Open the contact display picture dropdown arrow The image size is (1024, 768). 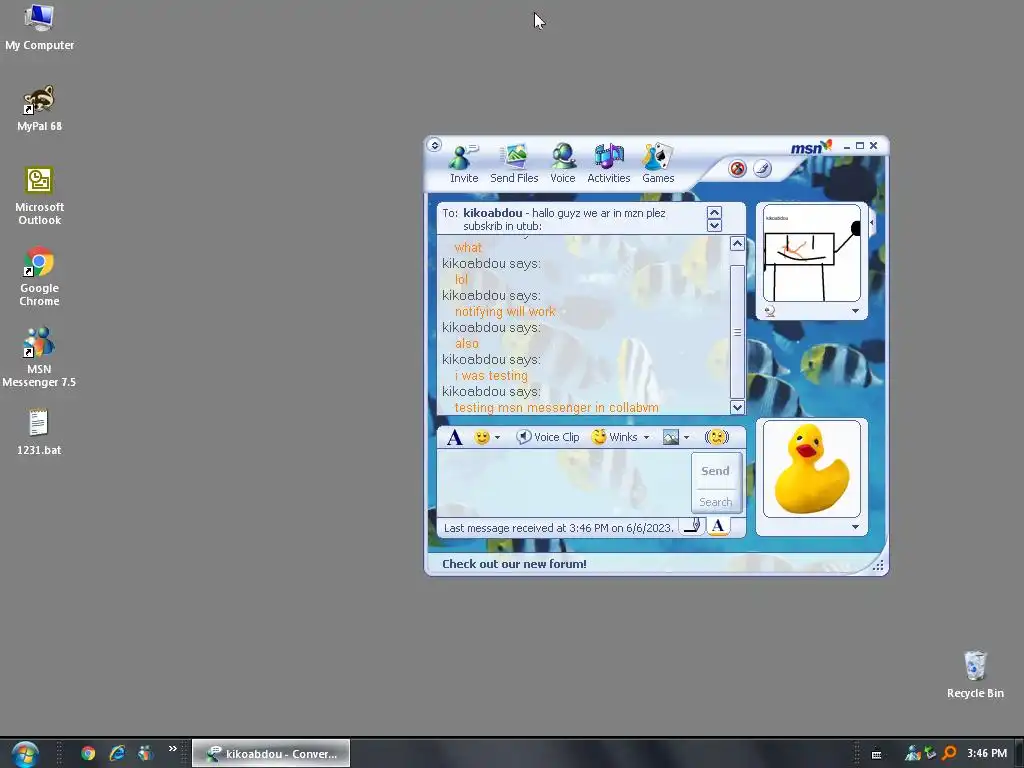pyautogui.click(x=856, y=311)
